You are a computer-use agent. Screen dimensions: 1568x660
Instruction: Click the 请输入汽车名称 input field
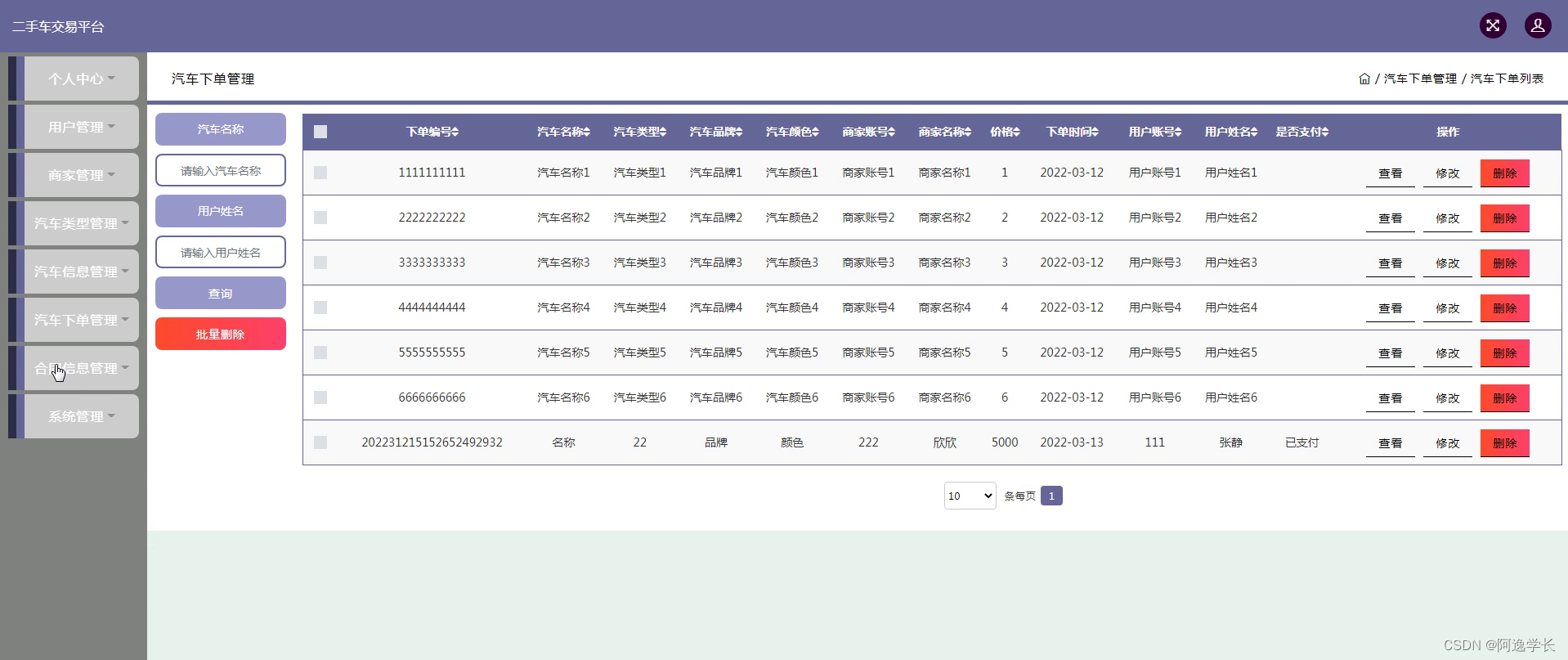point(221,170)
